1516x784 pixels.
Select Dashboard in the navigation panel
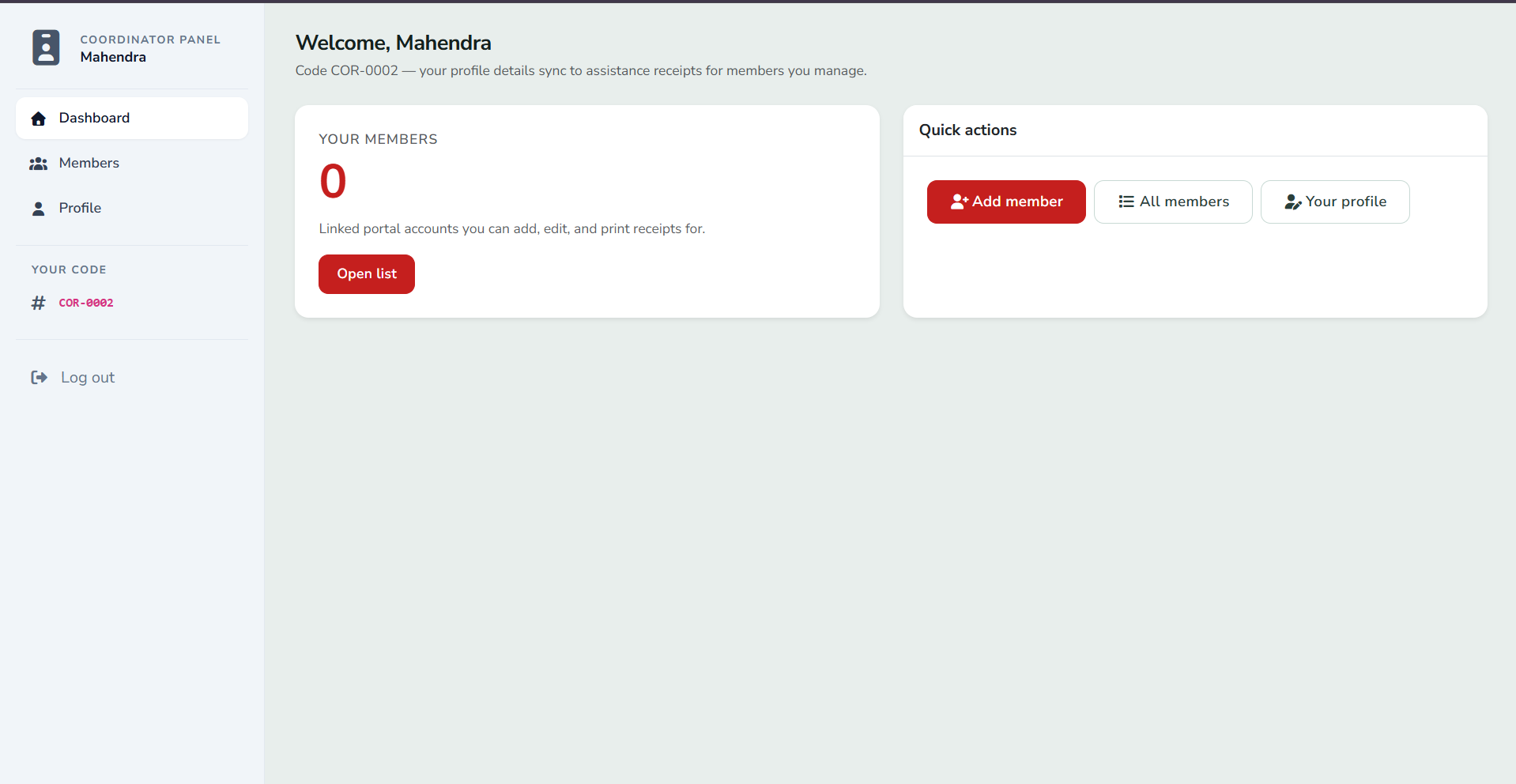94,118
